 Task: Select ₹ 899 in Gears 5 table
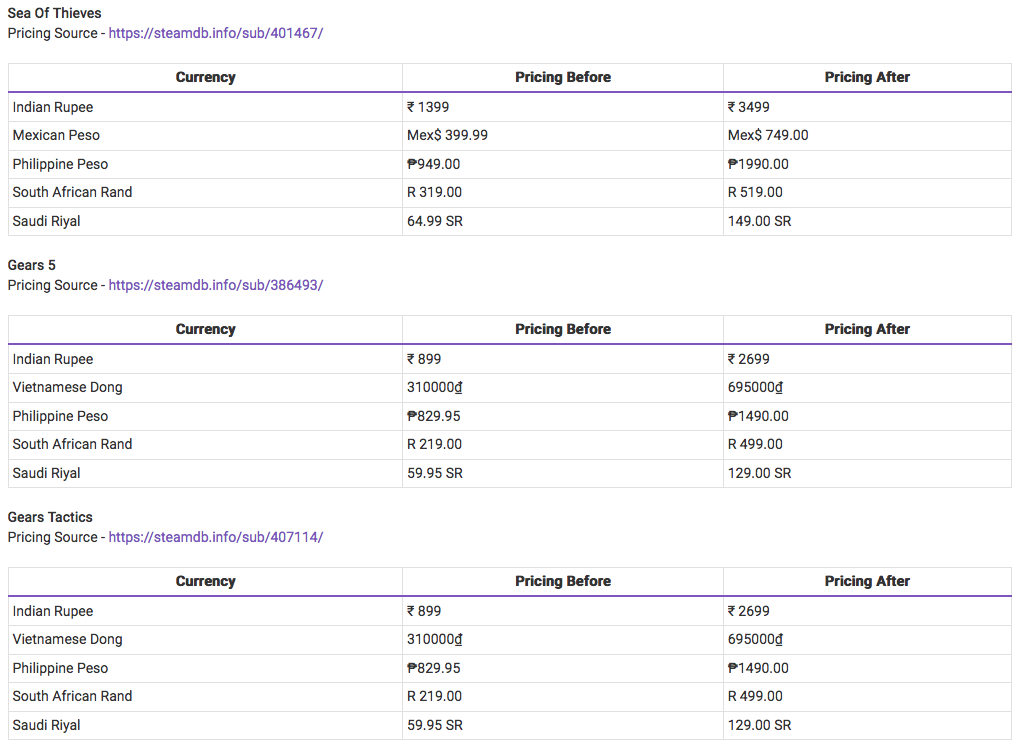(424, 359)
